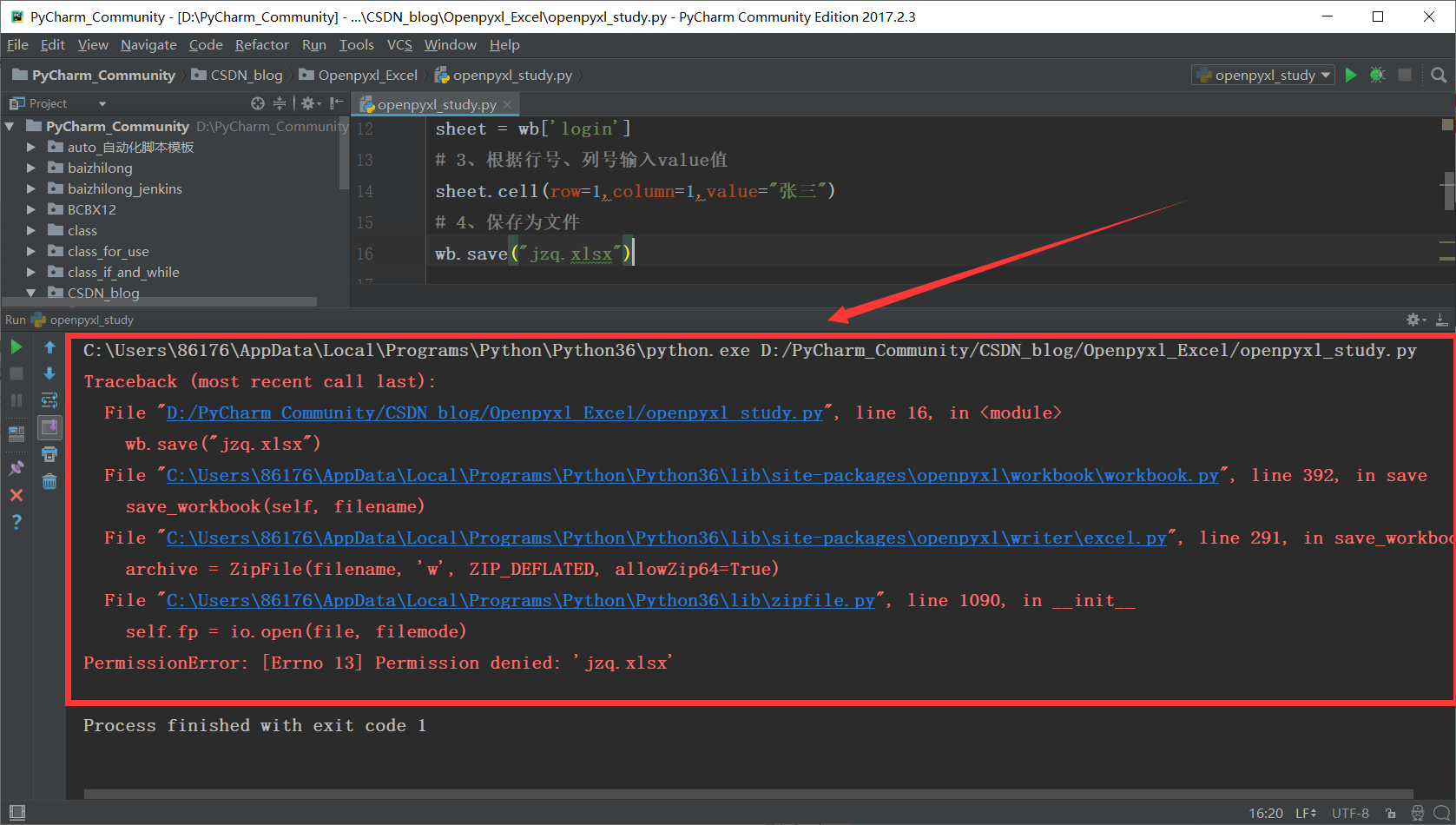Click the 16:20 cursor position indicator
Viewport: 1456px width, 825px height.
[1265, 814]
